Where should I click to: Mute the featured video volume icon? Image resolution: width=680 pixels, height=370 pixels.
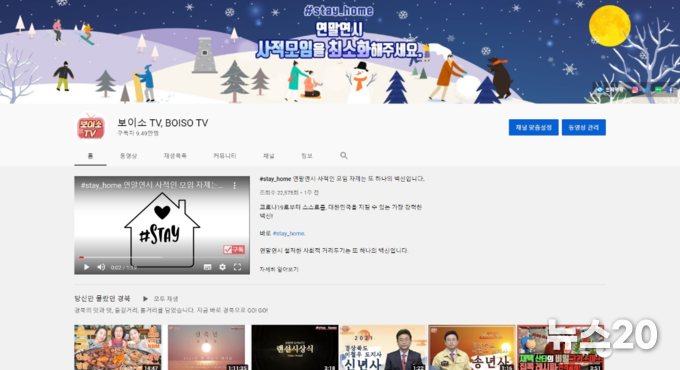[101, 267]
